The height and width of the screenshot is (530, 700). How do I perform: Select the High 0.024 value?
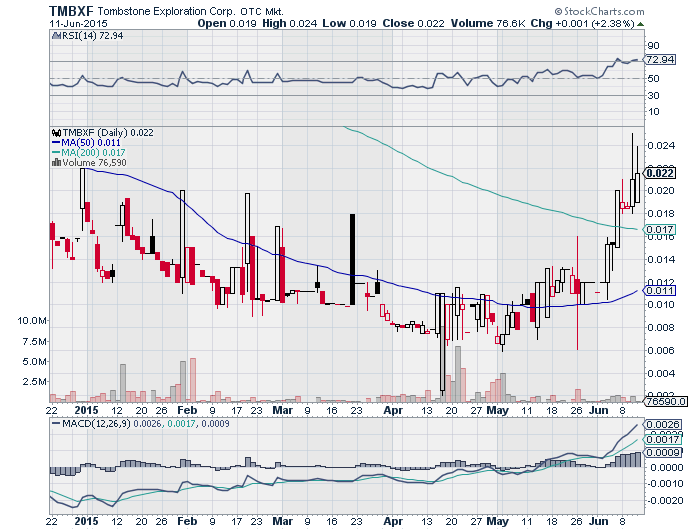click(289, 24)
